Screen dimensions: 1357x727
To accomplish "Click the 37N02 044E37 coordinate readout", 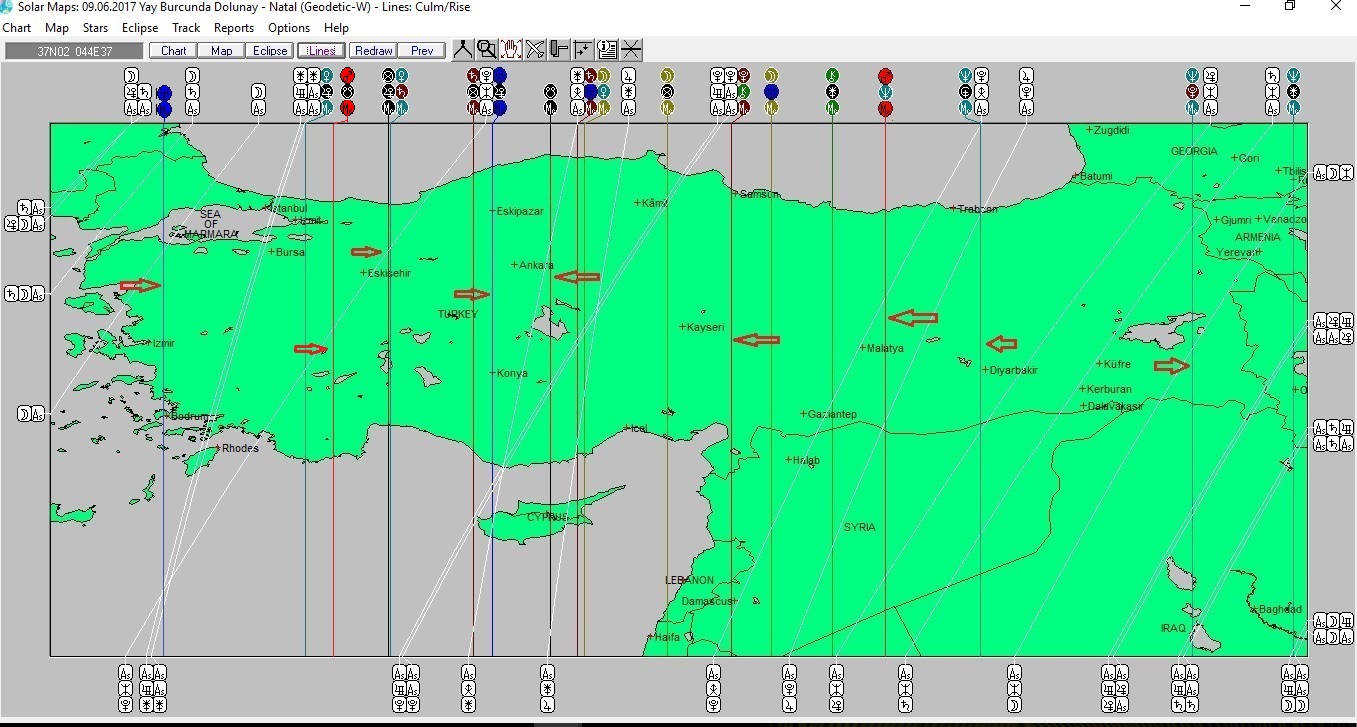I will [x=75, y=51].
